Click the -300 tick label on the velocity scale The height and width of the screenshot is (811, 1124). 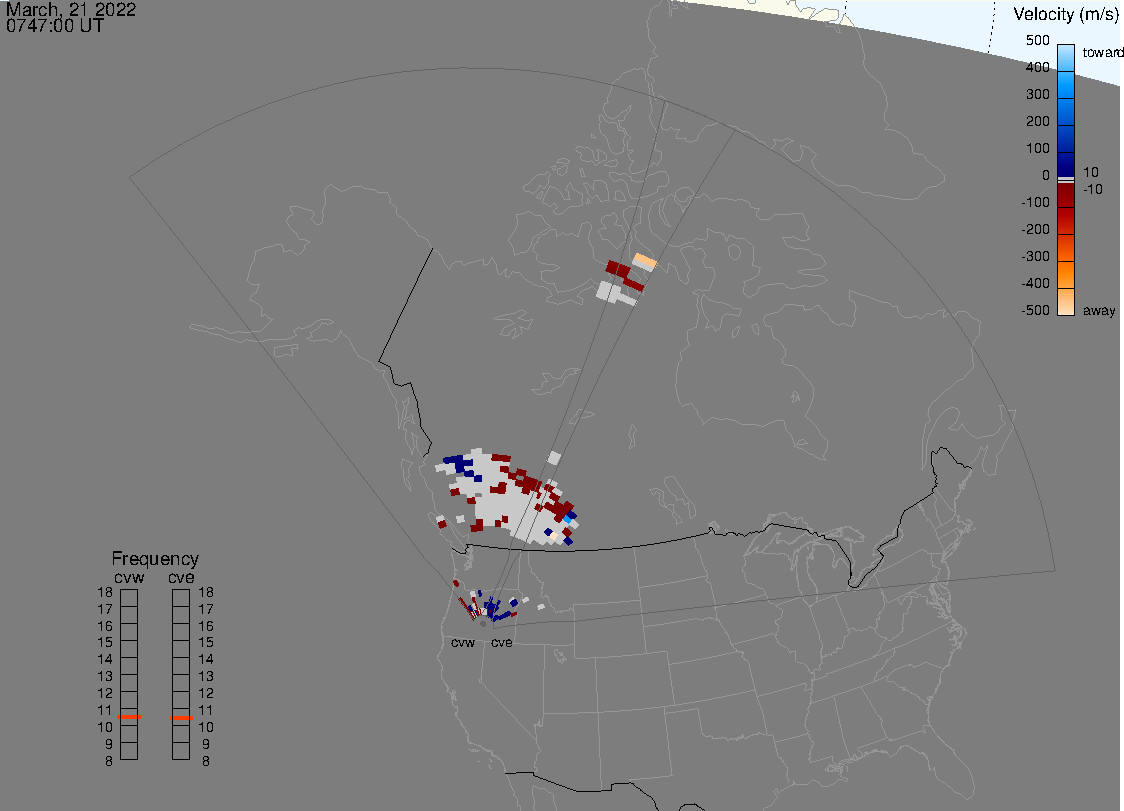[x=1035, y=256]
